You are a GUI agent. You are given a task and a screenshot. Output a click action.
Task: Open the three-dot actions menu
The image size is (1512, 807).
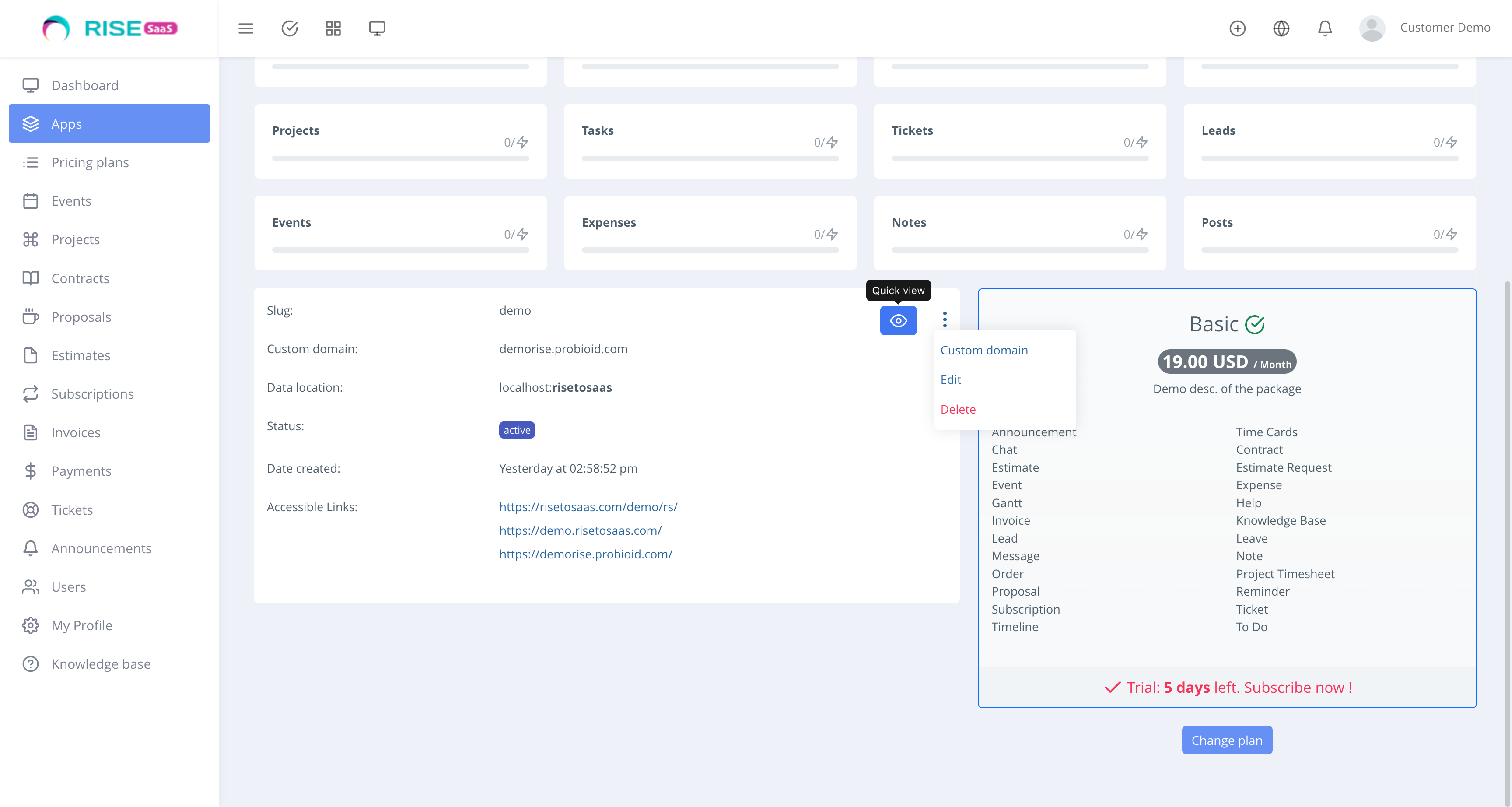click(945, 319)
